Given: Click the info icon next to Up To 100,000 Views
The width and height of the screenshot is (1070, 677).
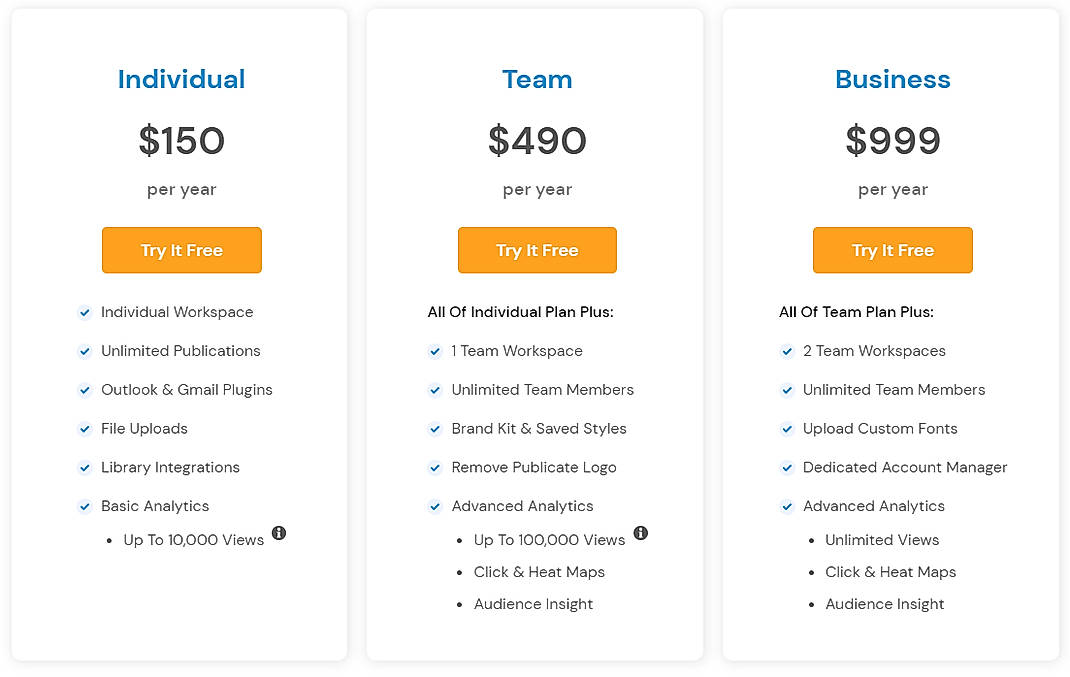Looking at the screenshot, I should click(641, 534).
